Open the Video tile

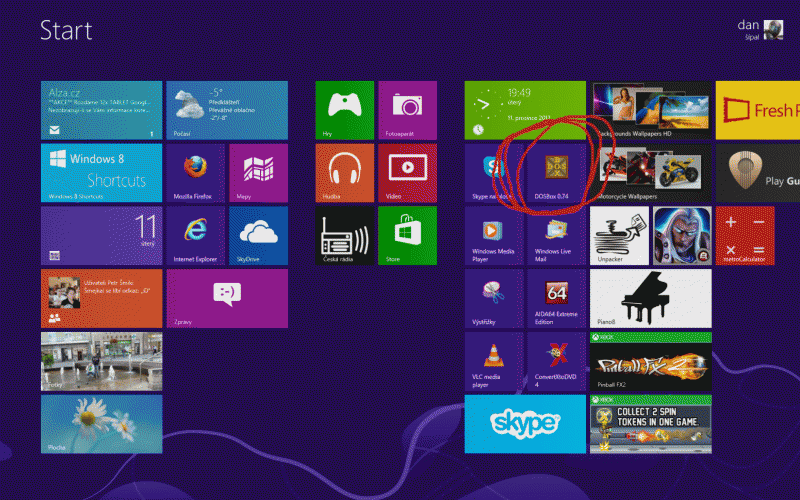pyautogui.click(x=407, y=173)
